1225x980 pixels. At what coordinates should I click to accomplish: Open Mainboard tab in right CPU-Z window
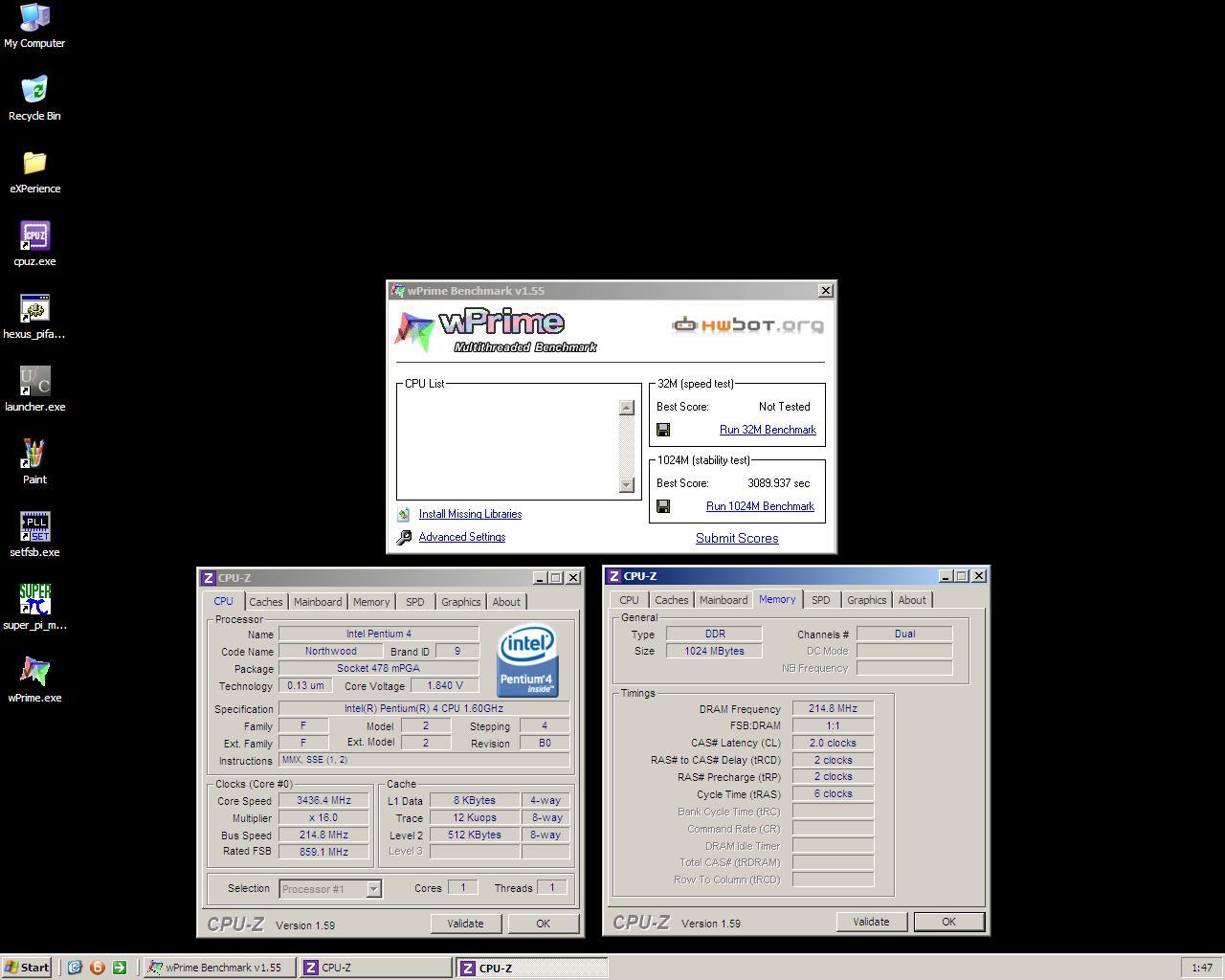(724, 600)
